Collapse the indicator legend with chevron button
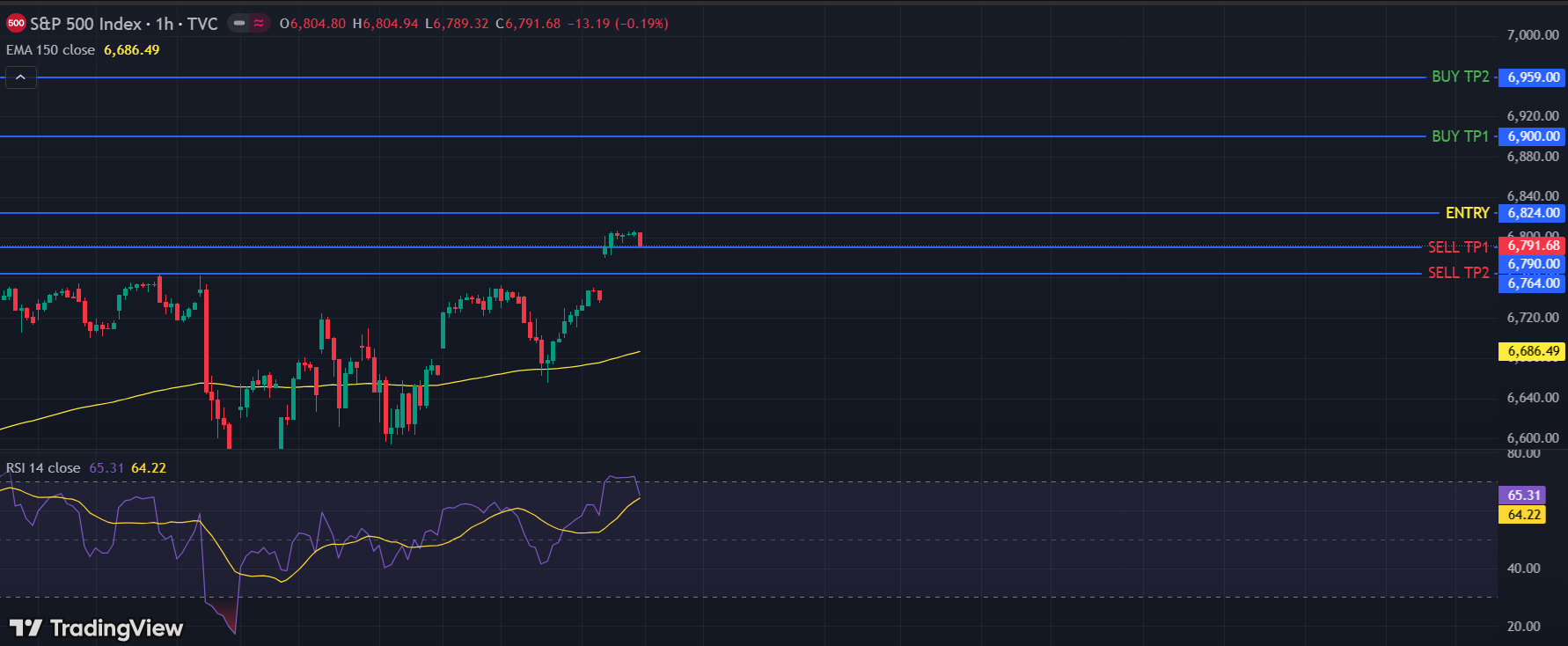 pos(20,77)
